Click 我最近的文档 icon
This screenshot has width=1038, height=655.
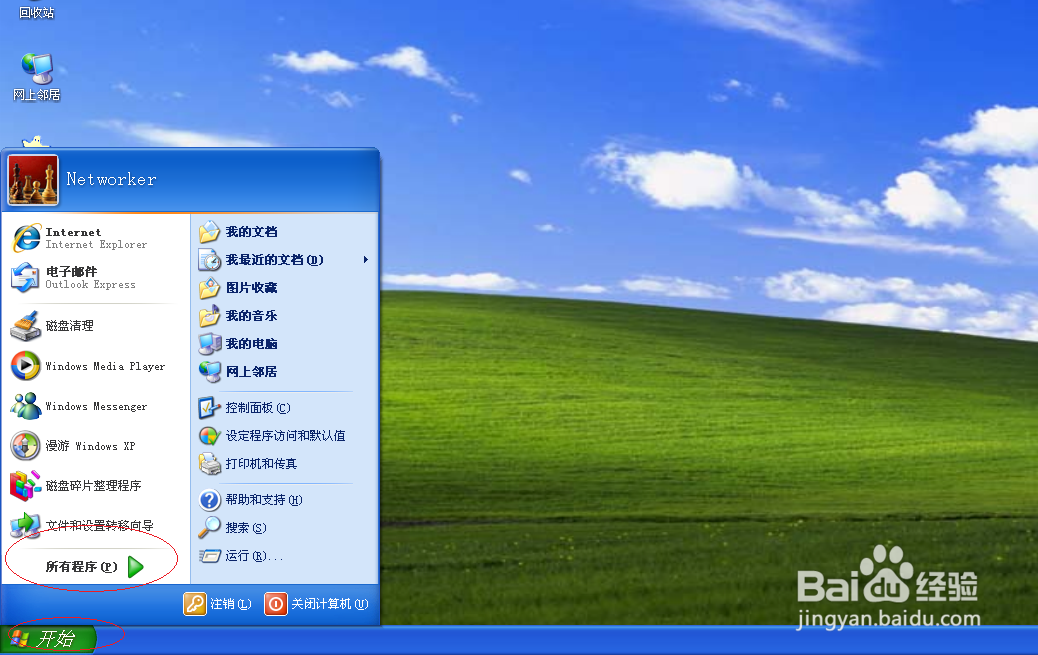(x=209, y=260)
